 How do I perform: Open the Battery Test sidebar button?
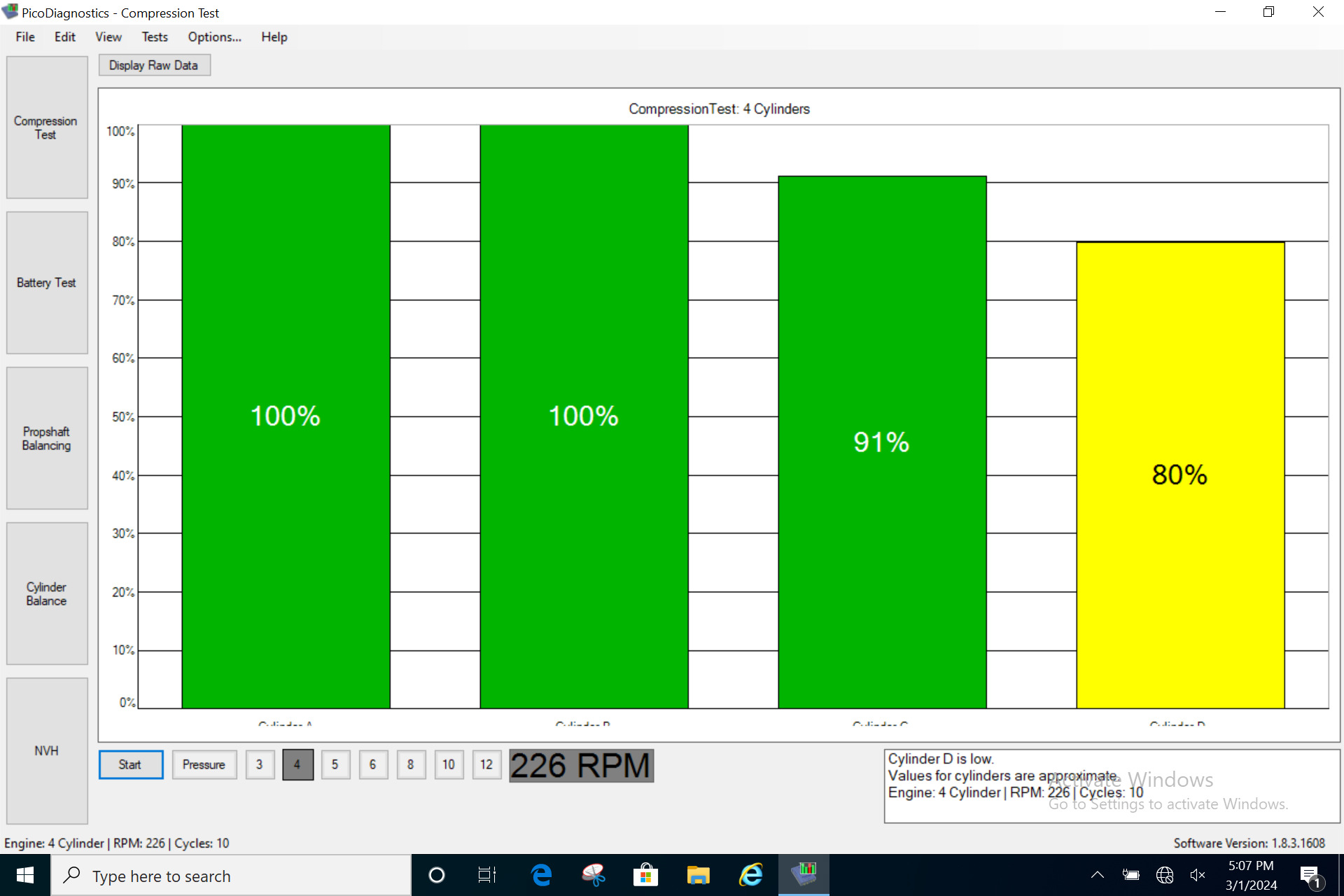pyautogui.click(x=47, y=283)
